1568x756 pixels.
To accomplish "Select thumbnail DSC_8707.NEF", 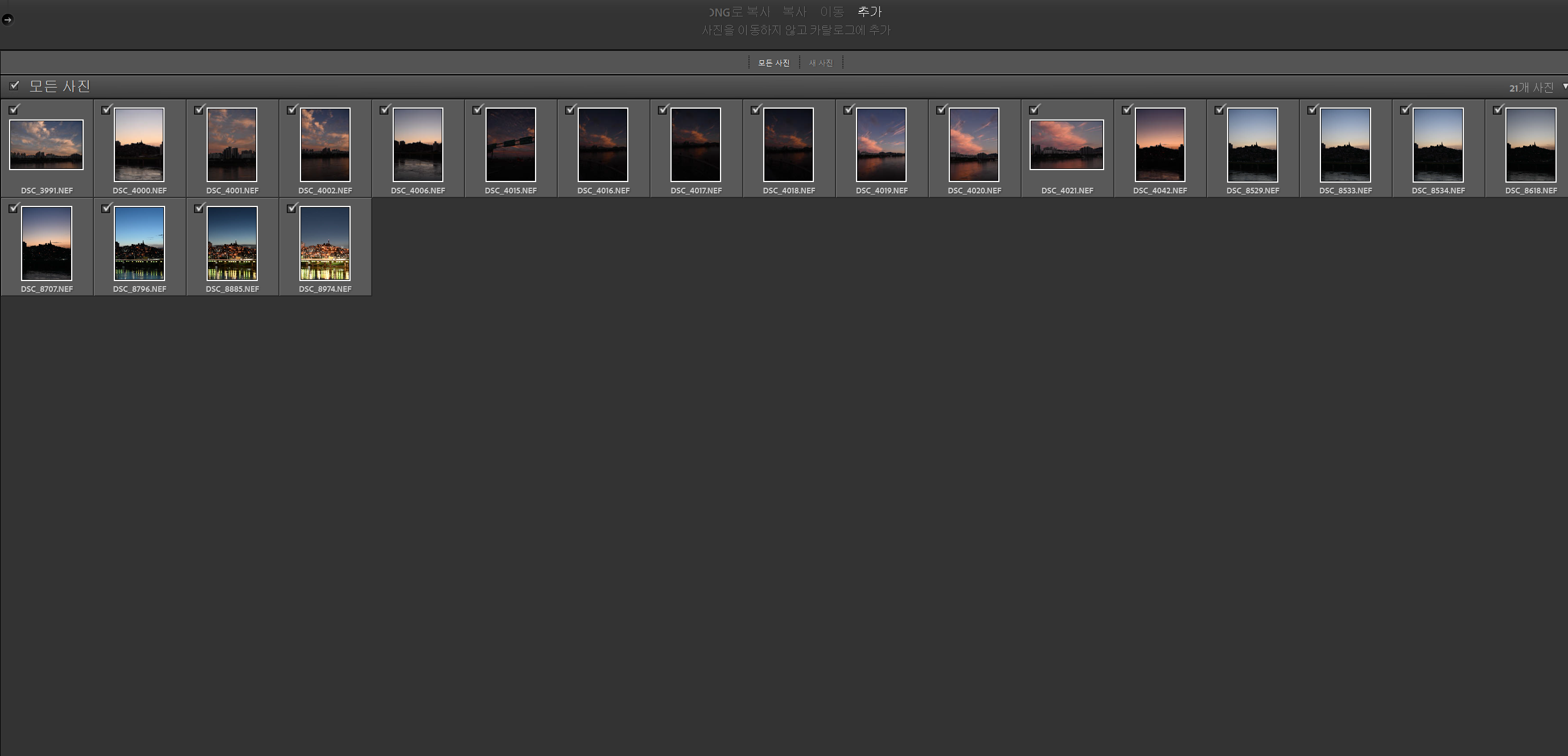I will coord(47,243).
